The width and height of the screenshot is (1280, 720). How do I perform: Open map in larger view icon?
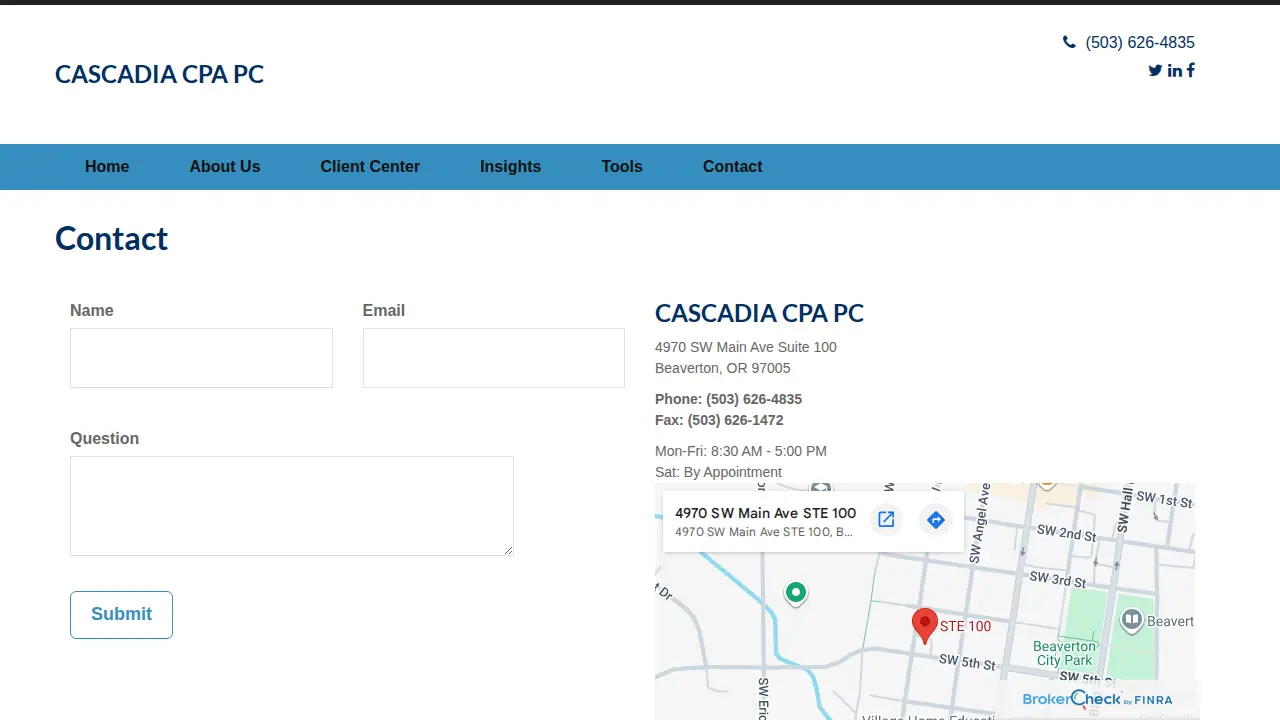tap(886, 520)
